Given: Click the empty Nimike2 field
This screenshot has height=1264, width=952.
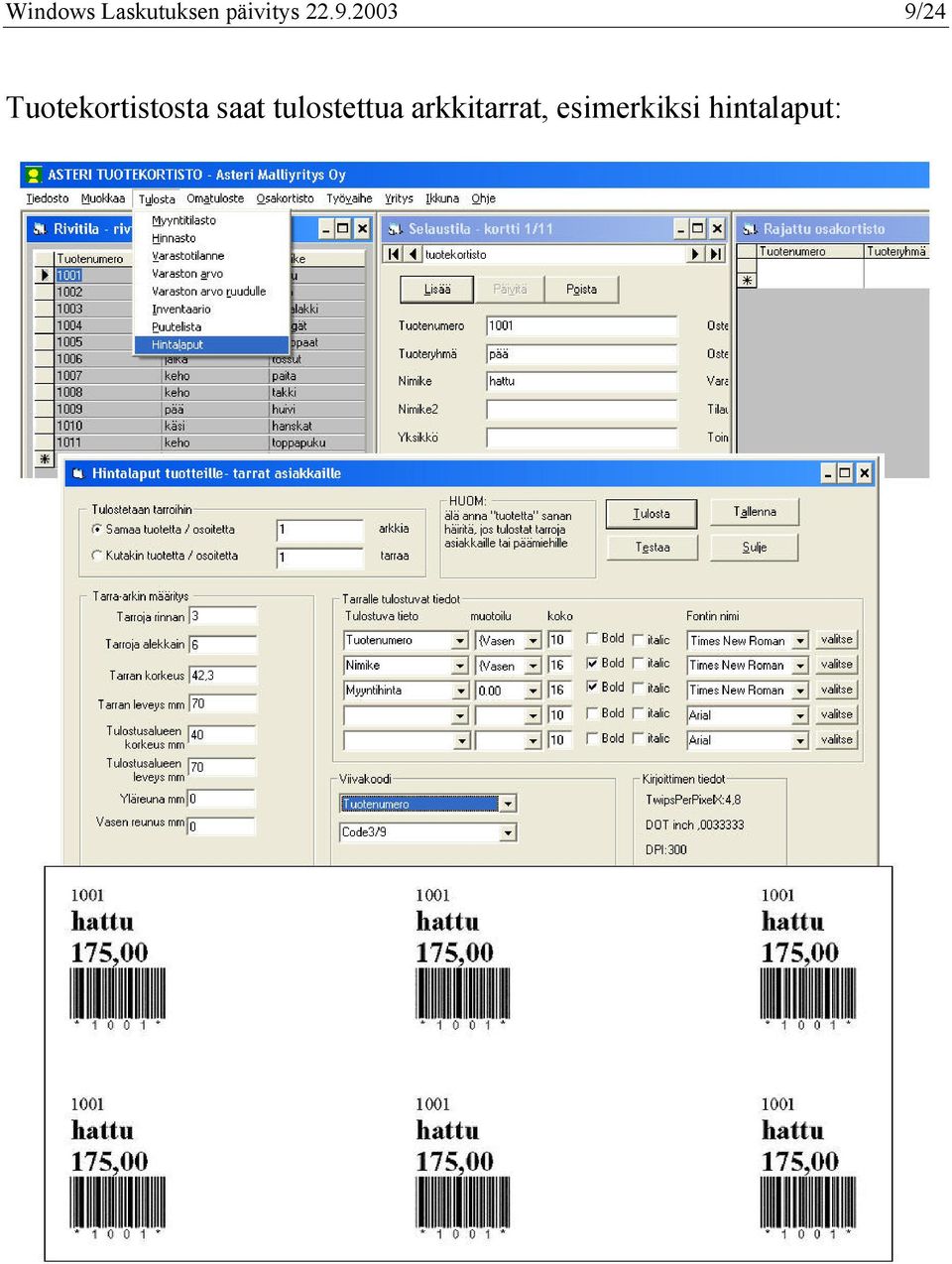Looking at the screenshot, I should [x=581, y=410].
